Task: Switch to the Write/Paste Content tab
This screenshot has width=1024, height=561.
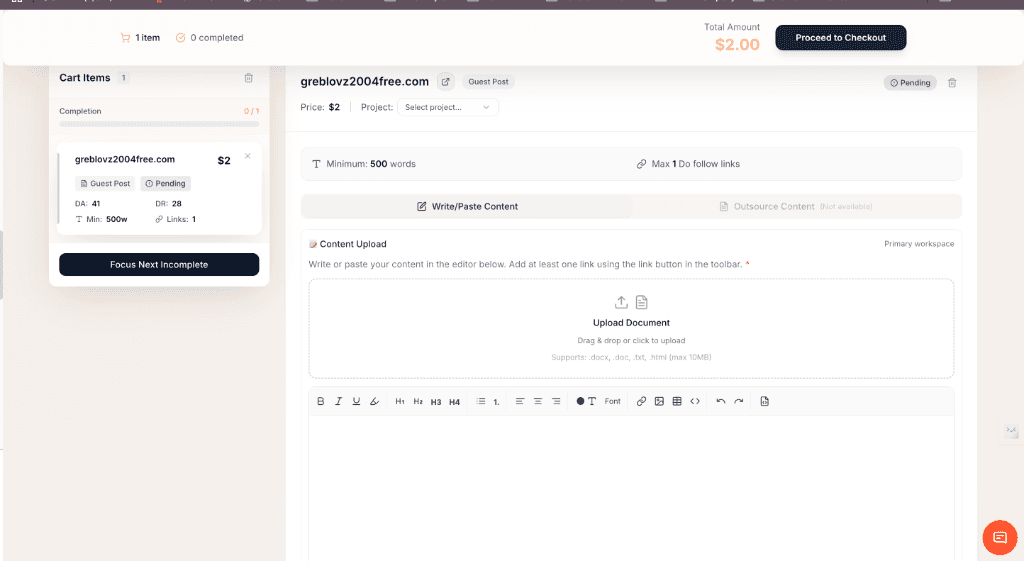Action: (x=467, y=206)
